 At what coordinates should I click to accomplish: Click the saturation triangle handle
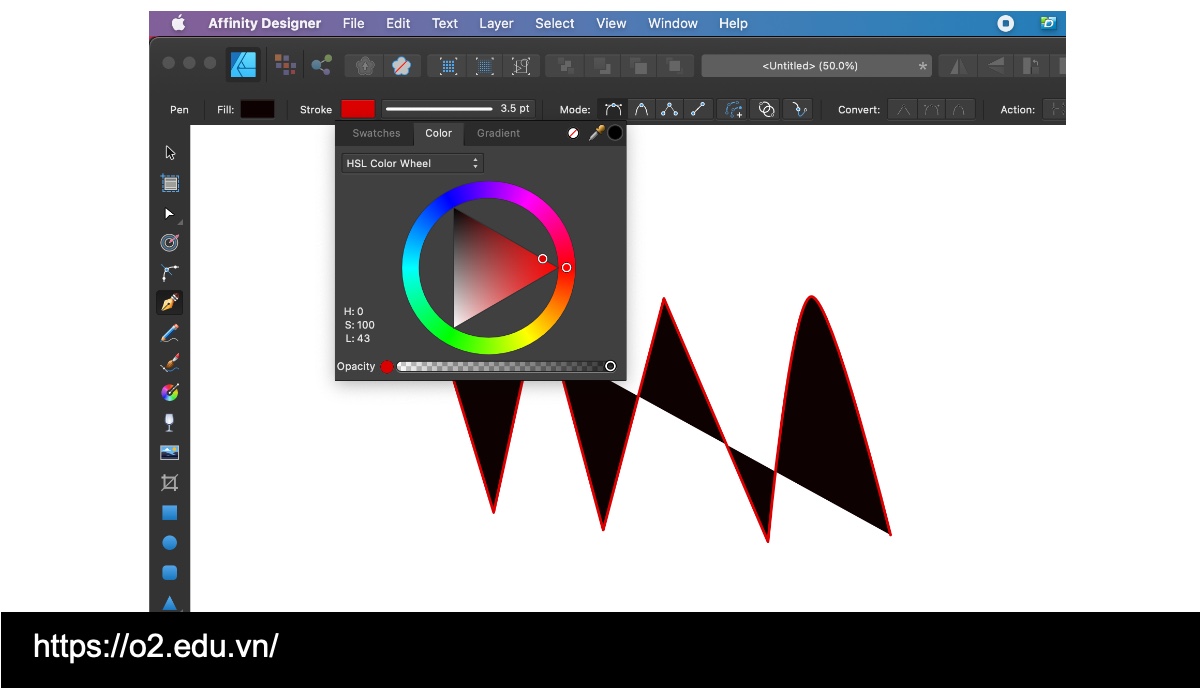(543, 258)
